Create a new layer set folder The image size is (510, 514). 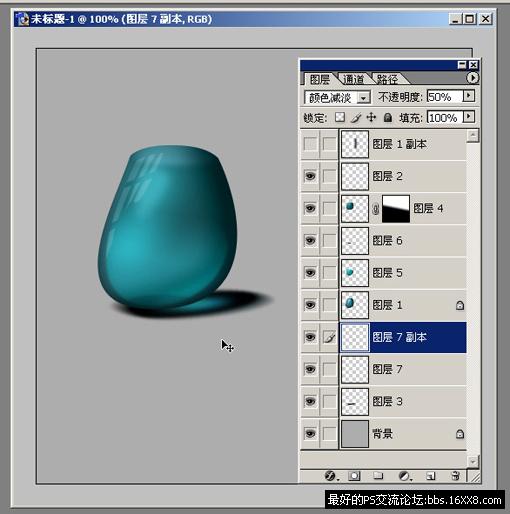point(378,475)
